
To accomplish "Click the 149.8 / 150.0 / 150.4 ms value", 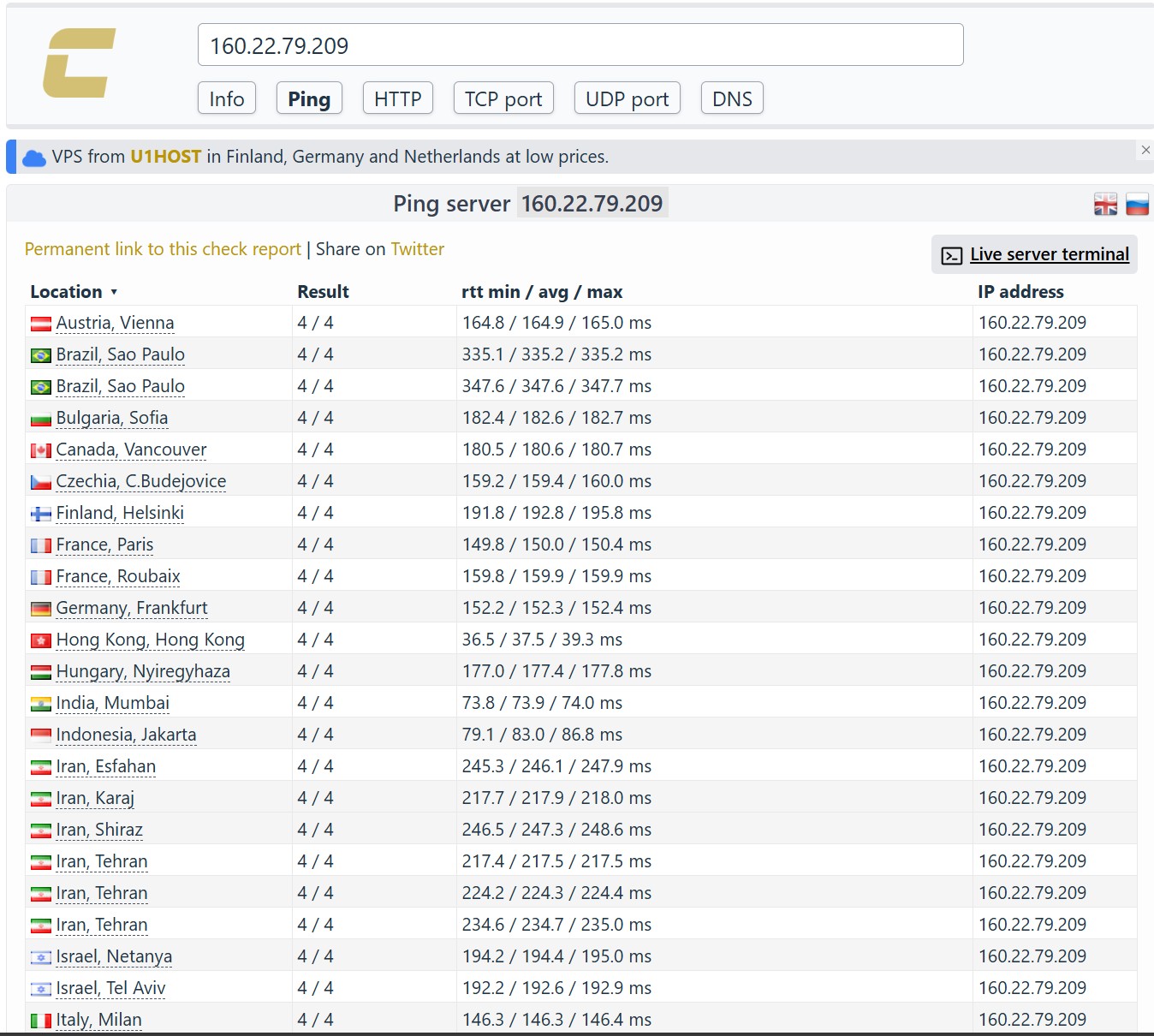I will [557, 545].
